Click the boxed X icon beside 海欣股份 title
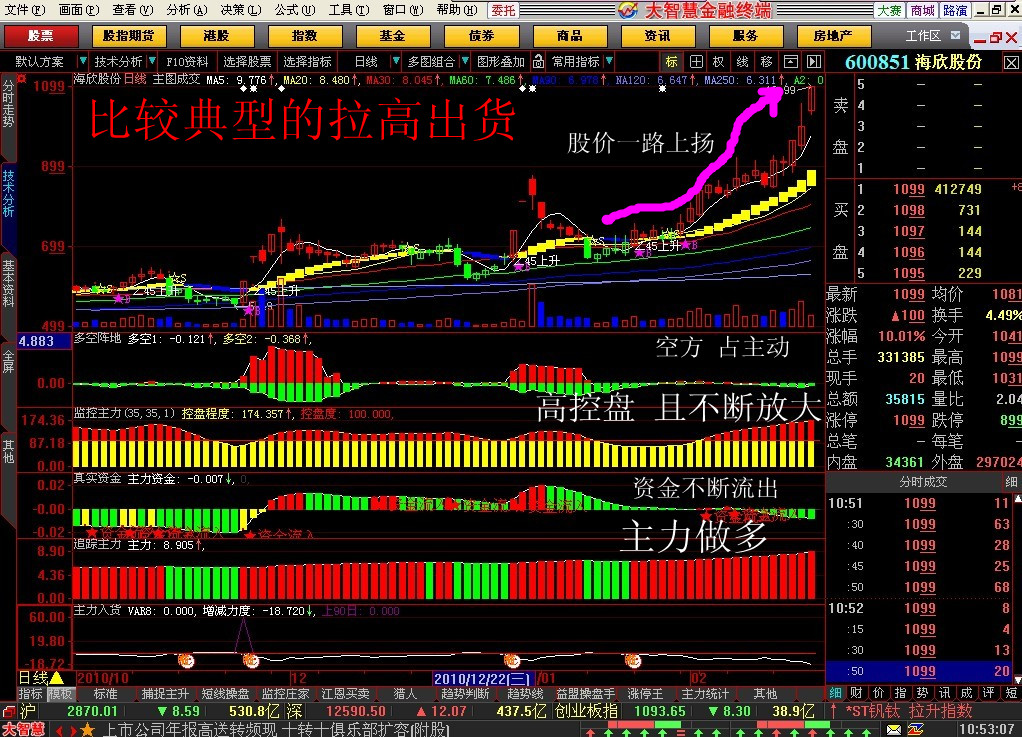1022x737 pixels. [x=1011, y=63]
